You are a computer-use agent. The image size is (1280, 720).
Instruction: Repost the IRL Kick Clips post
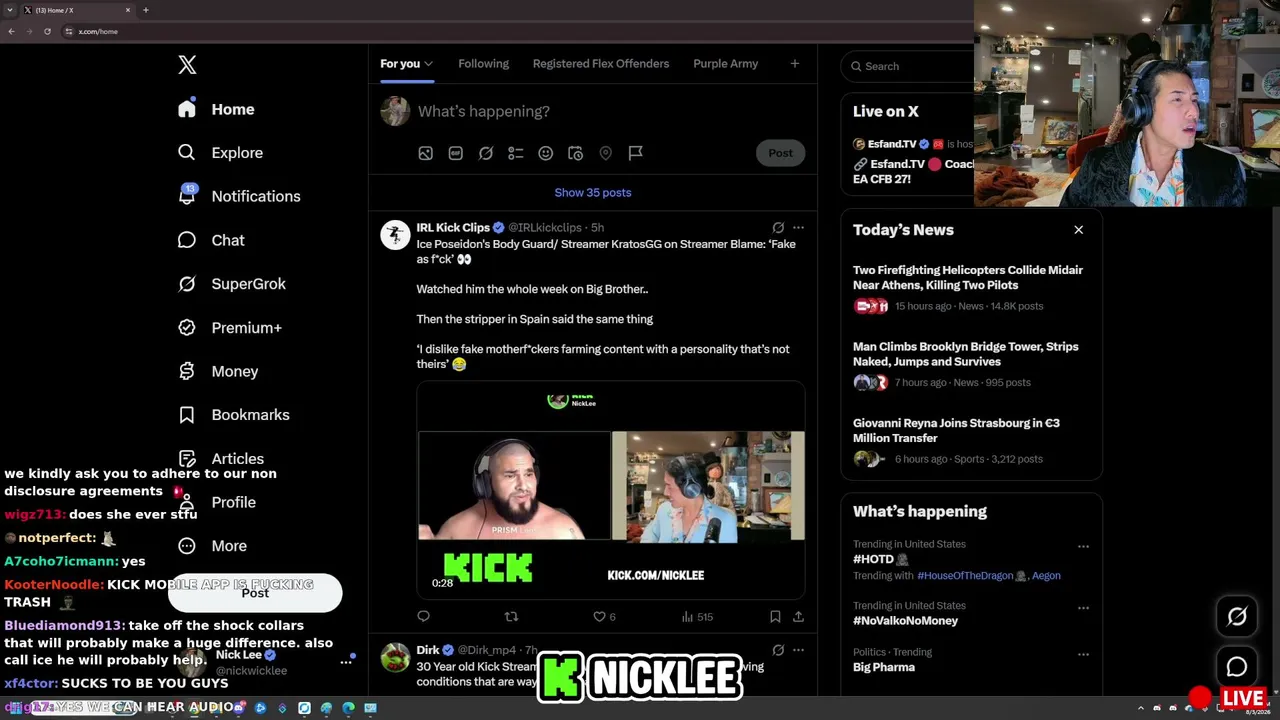[x=511, y=617]
